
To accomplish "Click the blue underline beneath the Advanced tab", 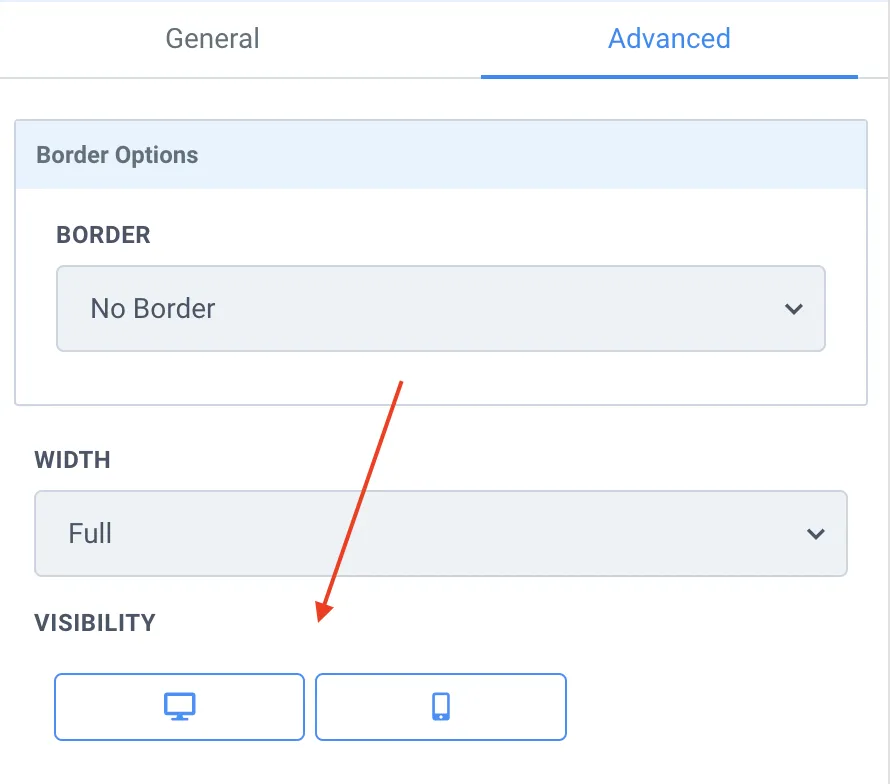I will point(669,76).
